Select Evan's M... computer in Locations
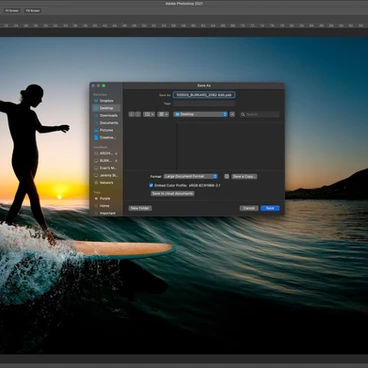Viewport: 368px width, 368px height. pos(106,168)
